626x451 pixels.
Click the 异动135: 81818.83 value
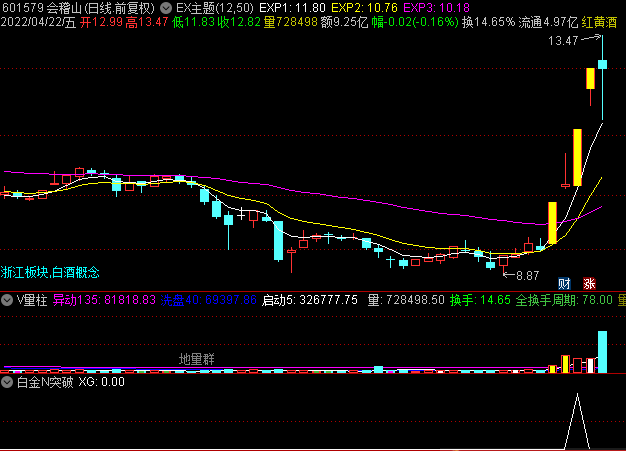click(104, 300)
